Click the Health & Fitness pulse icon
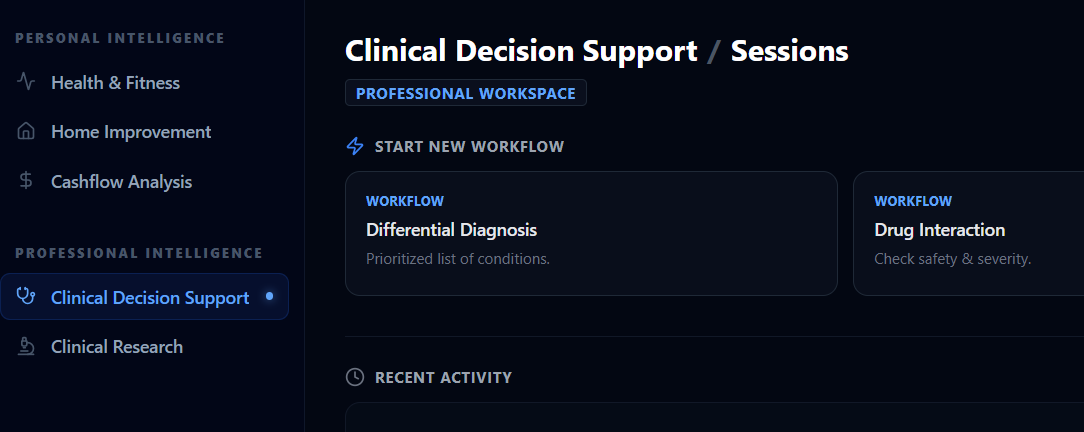This screenshot has height=432, width=1084. [27, 82]
